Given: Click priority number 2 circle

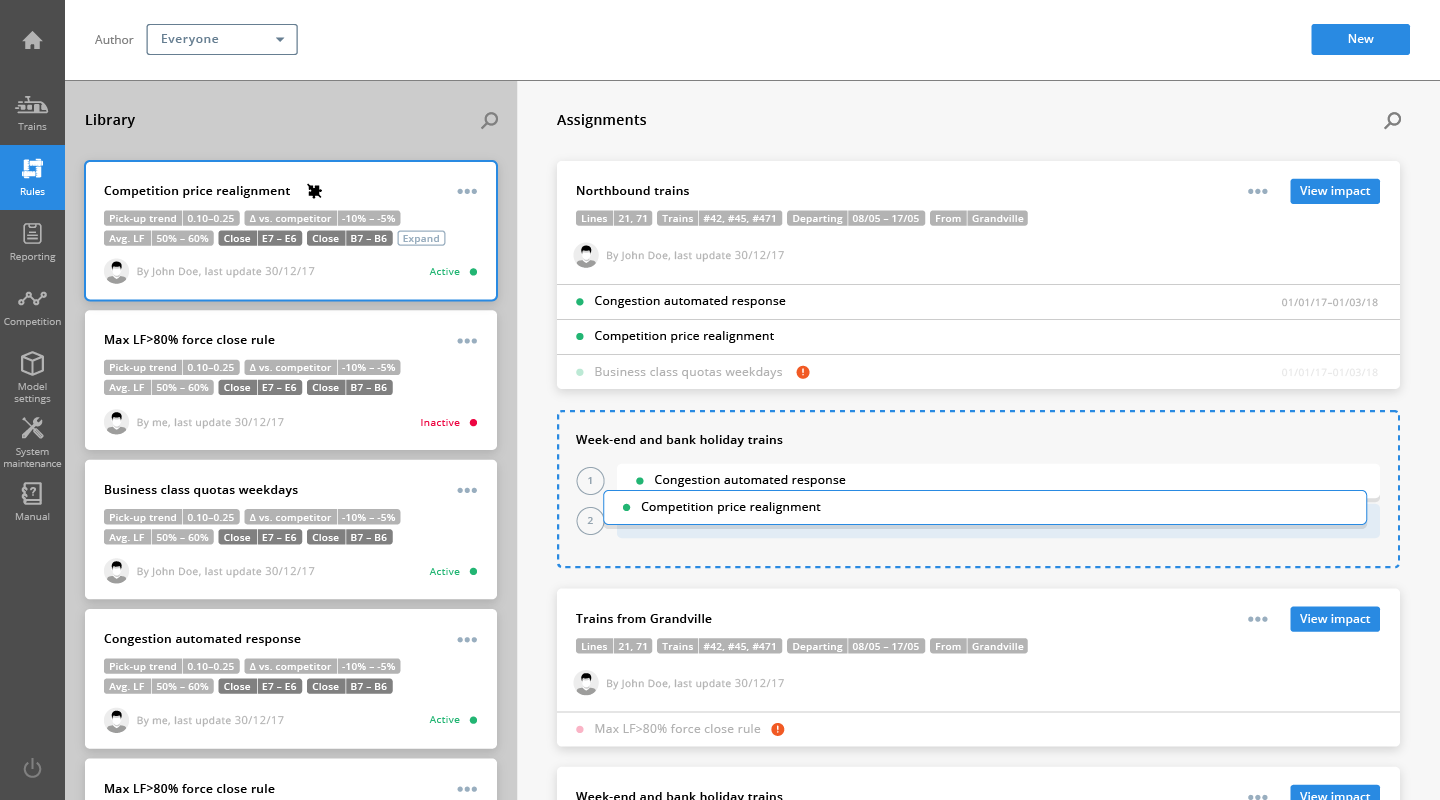Looking at the screenshot, I should pyautogui.click(x=590, y=521).
